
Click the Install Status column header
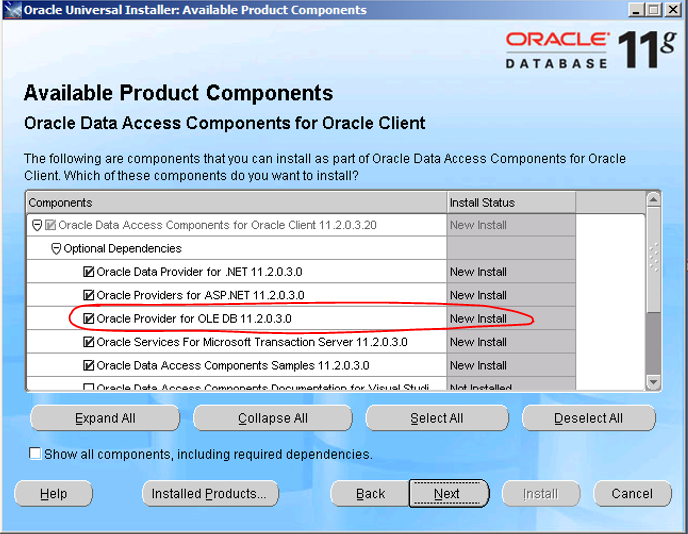pyautogui.click(x=510, y=202)
